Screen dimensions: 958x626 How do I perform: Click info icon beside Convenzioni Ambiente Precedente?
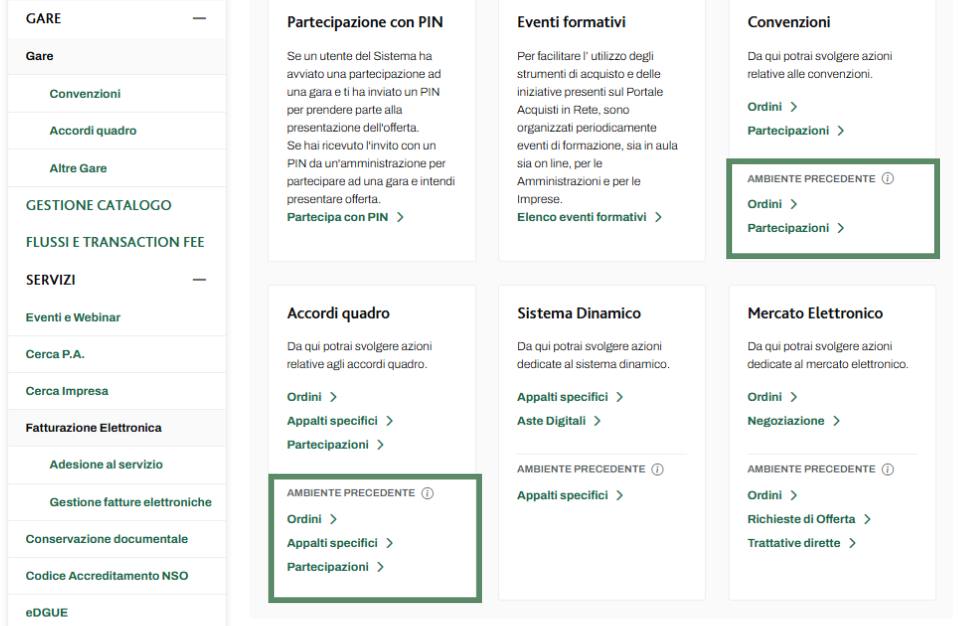click(887, 179)
